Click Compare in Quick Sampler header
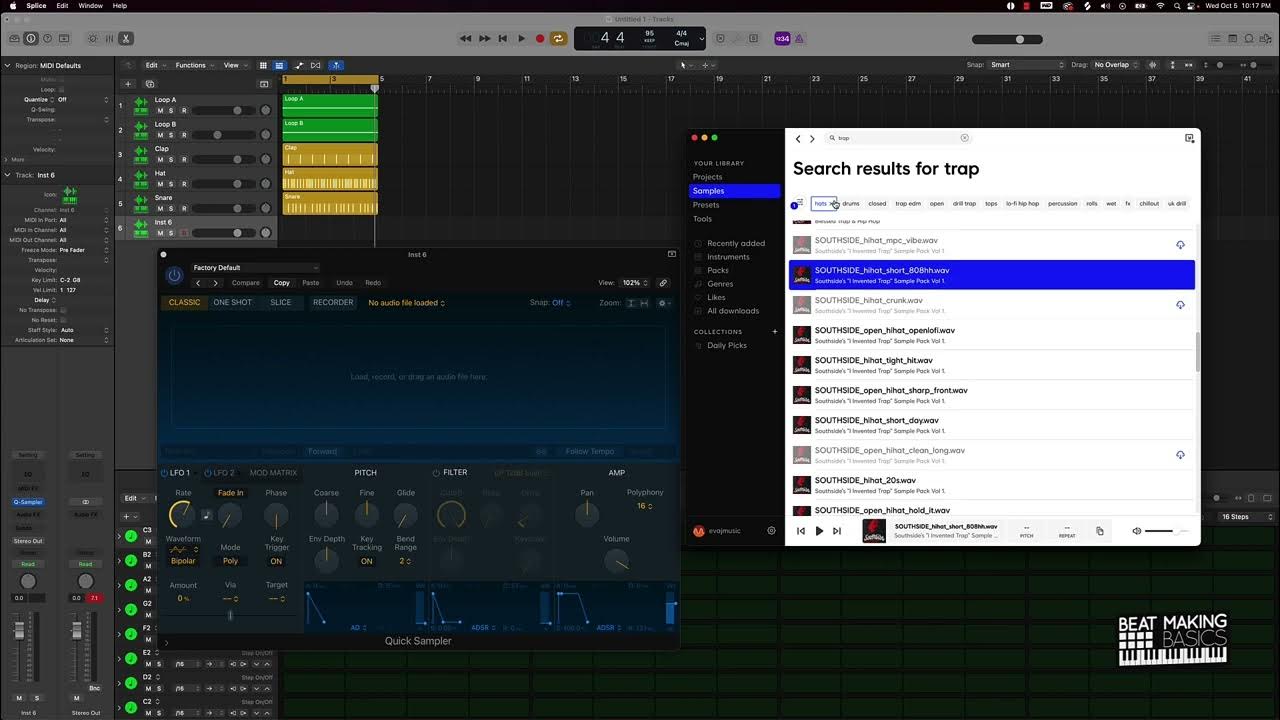This screenshot has width=1280, height=720. click(x=245, y=283)
